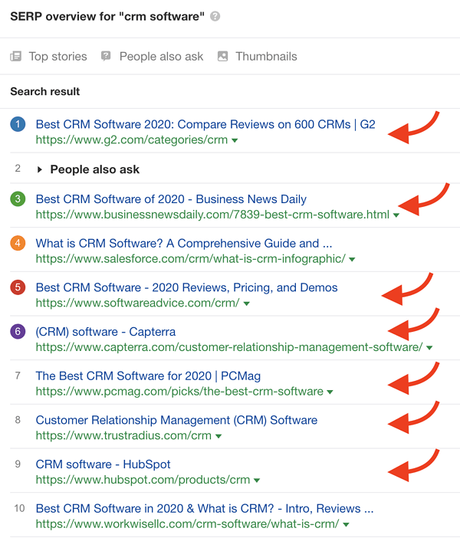
Task: Click the hubspot.com/products/crm URL
Action: point(143,480)
